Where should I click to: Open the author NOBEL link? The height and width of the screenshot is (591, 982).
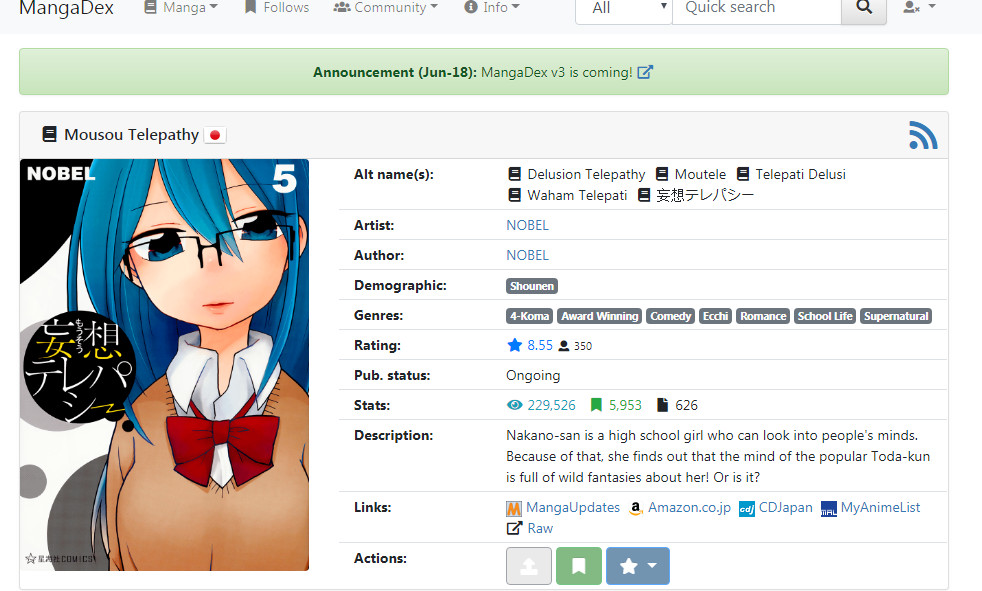point(527,255)
